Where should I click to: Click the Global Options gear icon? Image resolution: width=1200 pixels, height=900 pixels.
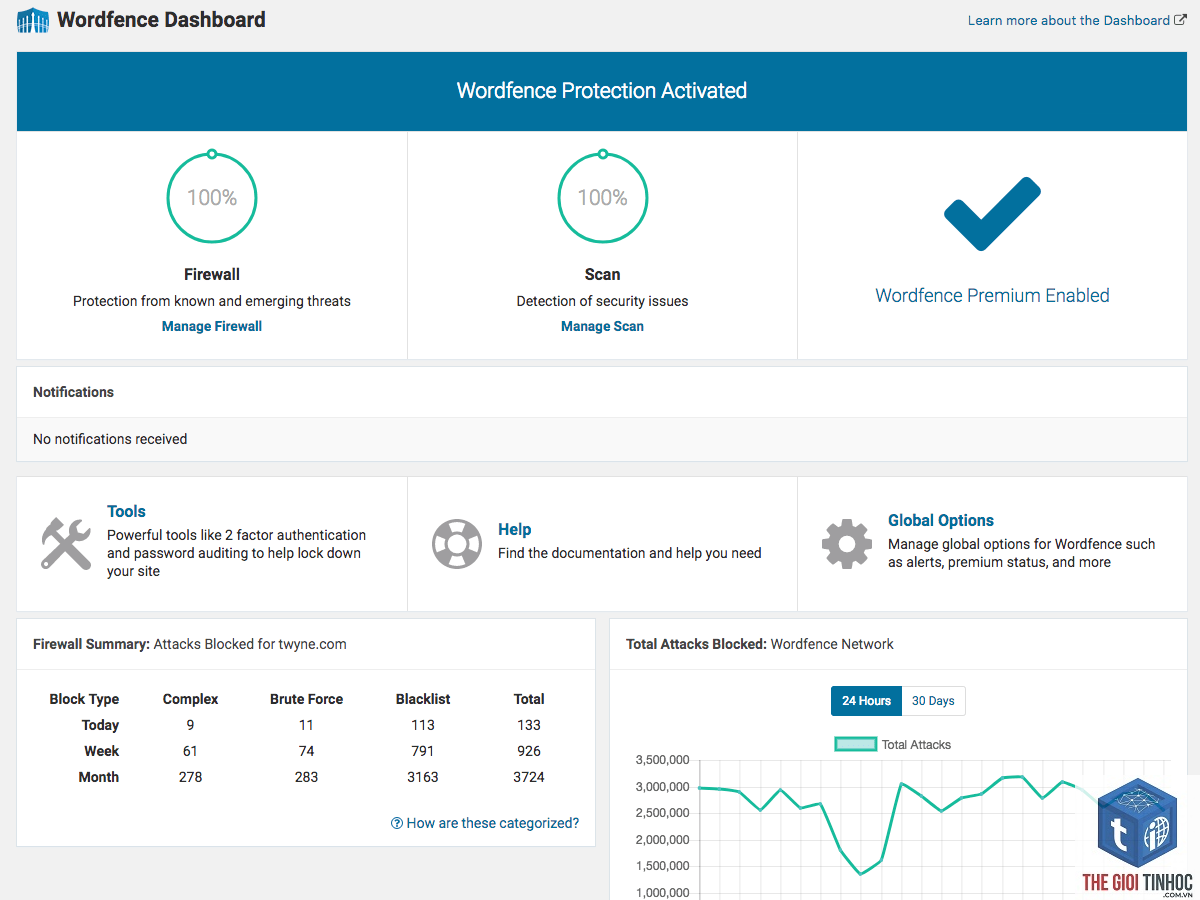pos(847,543)
